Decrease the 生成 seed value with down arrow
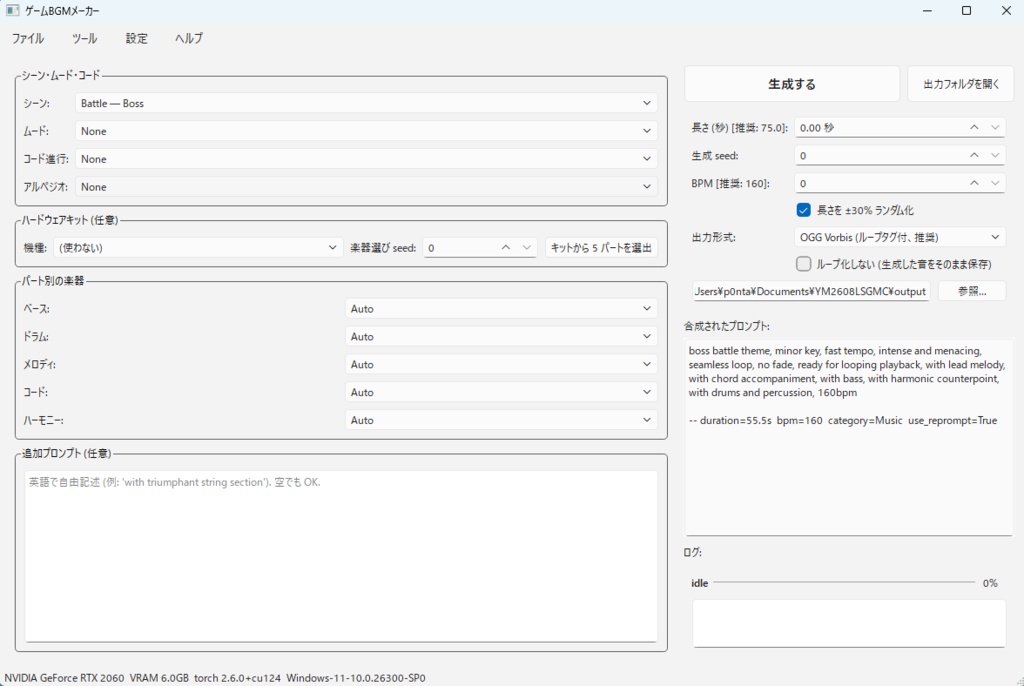Viewport: 1024px width, 686px height. (995, 155)
